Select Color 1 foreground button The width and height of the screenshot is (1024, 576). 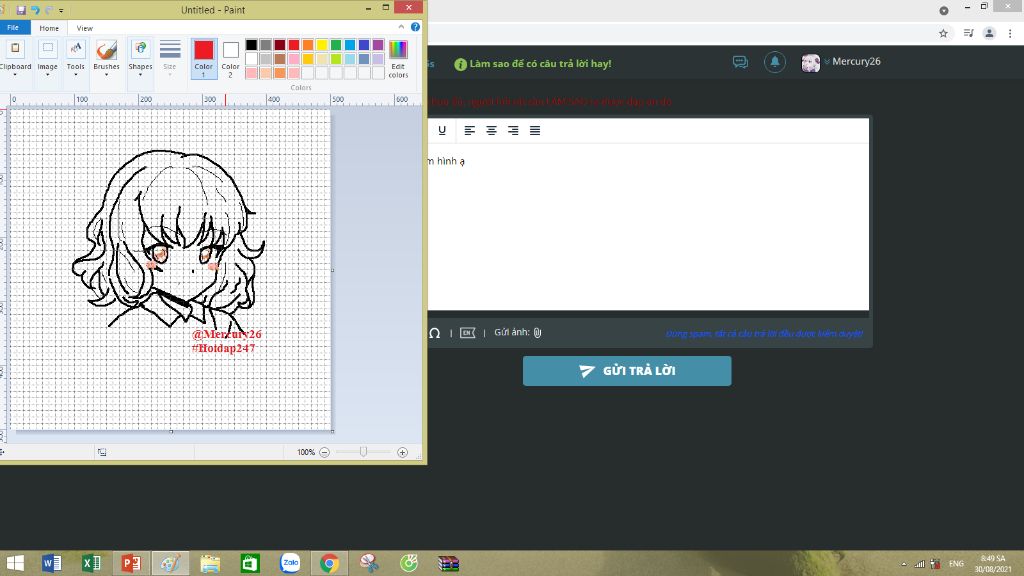tap(204, 58)
